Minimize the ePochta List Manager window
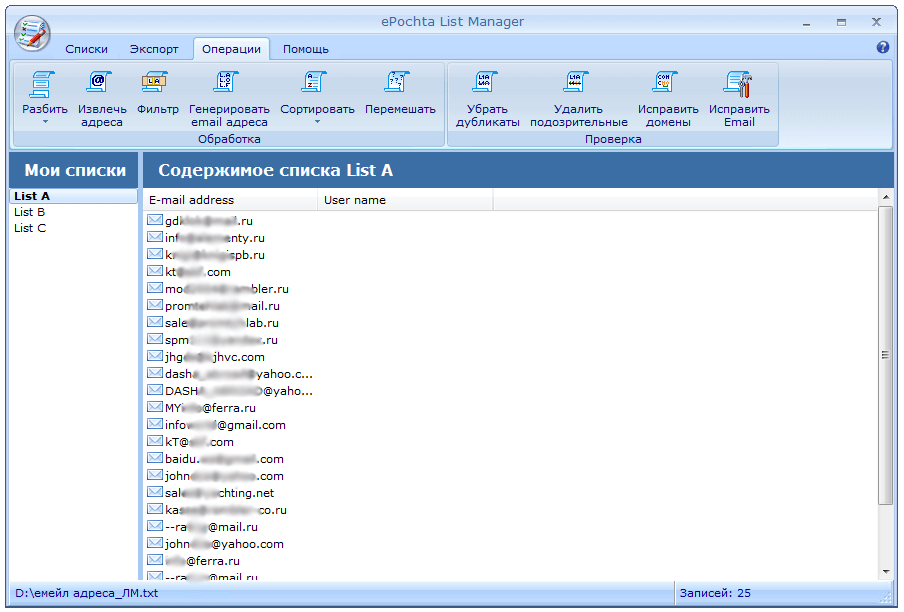 click(x=806, y=22)
